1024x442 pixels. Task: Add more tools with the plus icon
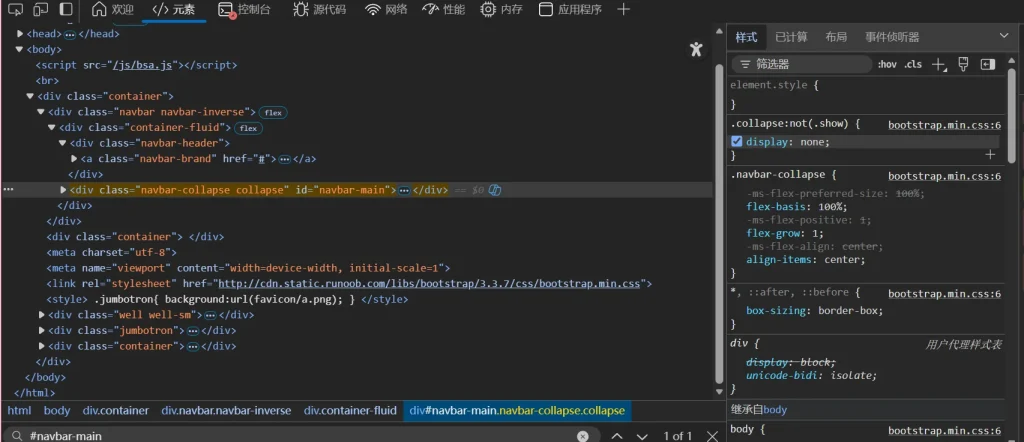624,10
